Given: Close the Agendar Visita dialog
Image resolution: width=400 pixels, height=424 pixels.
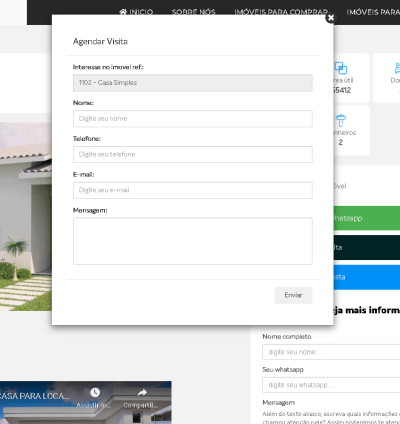Looking at the screenshot, I should coord(330,18).
